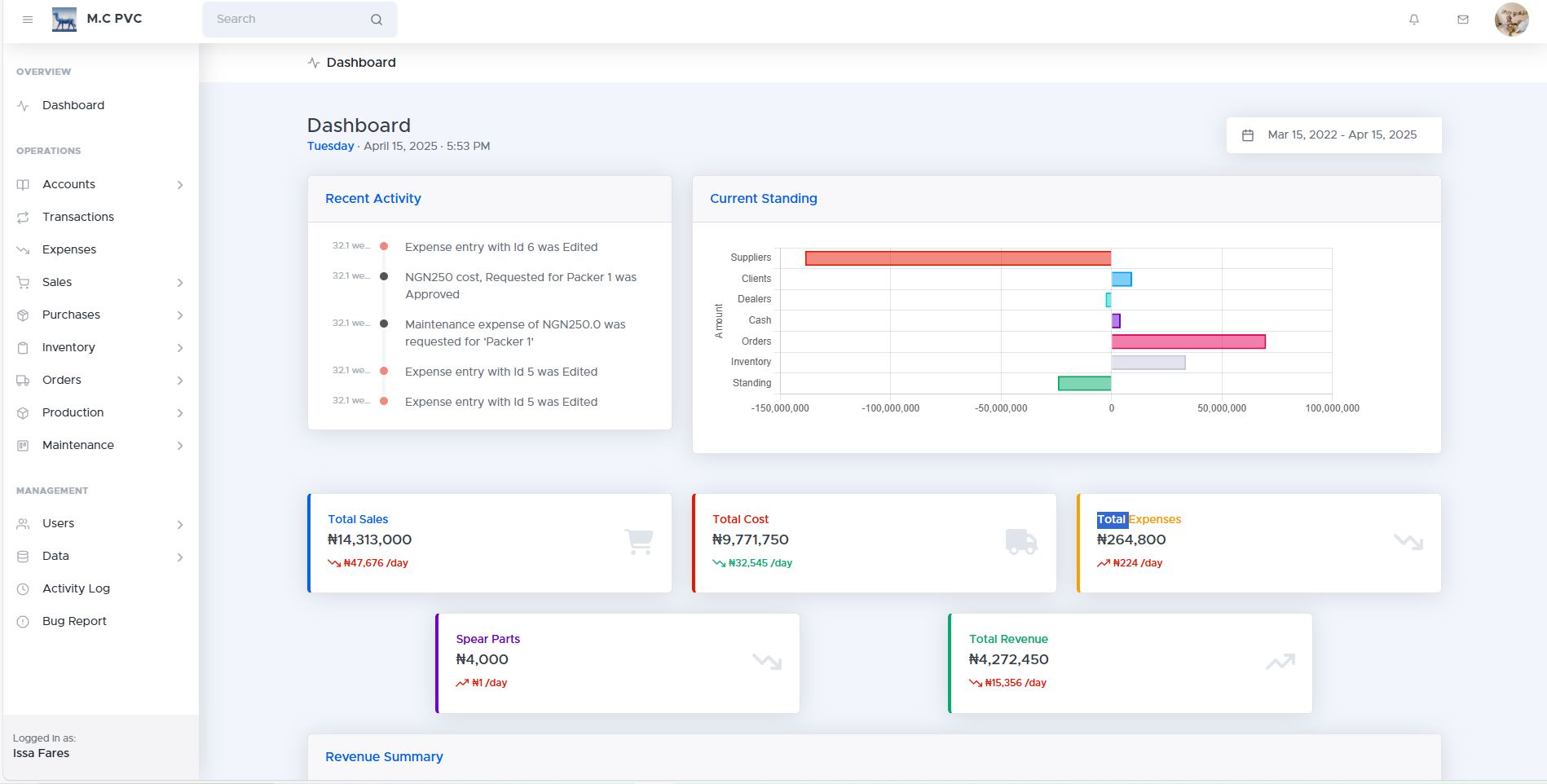Open the Bug Report link
The width and height of the screenshot is (1547, 784).
point(74,621)
